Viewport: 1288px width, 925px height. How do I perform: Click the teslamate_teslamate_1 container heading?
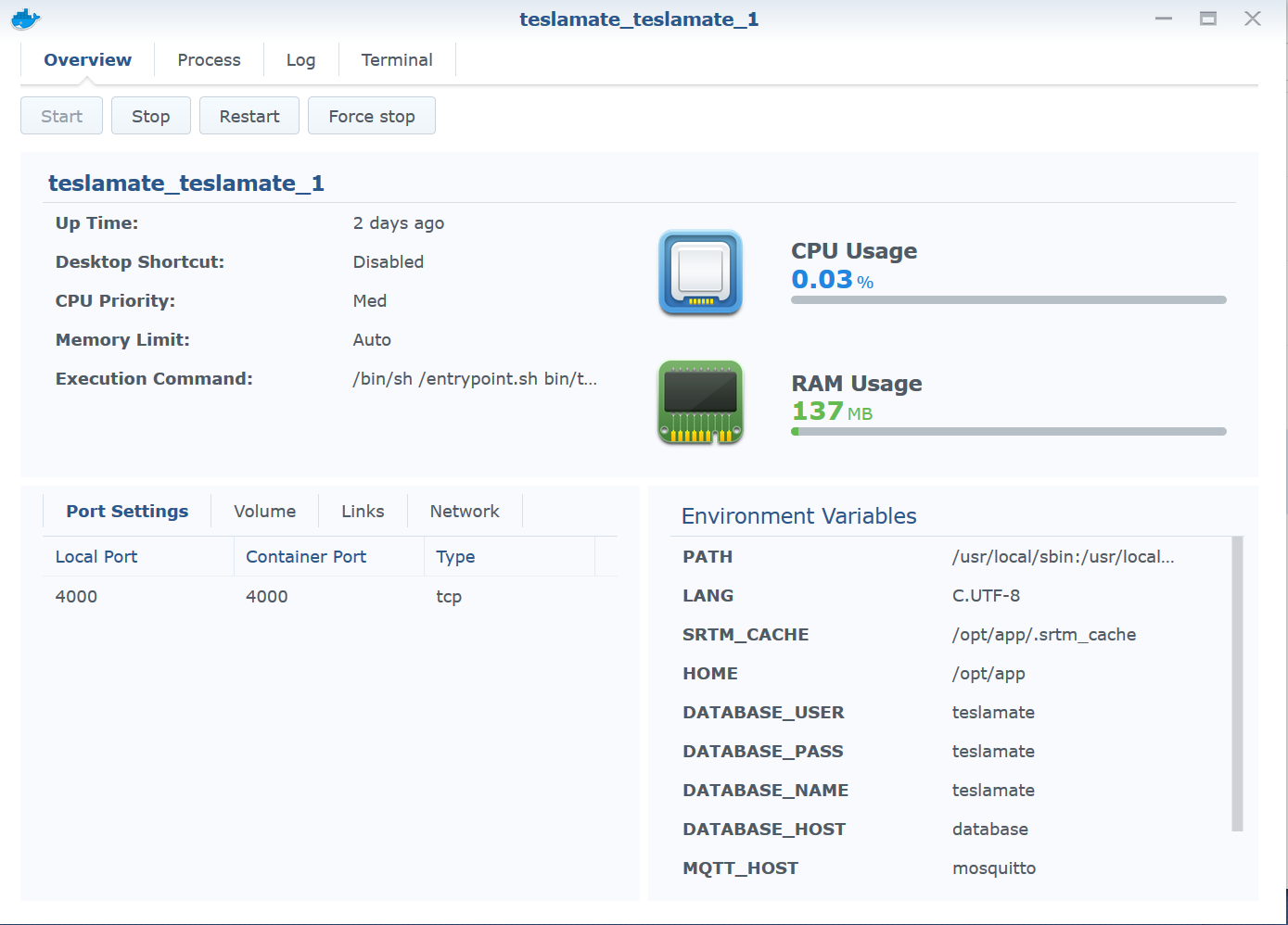[186, 184]
